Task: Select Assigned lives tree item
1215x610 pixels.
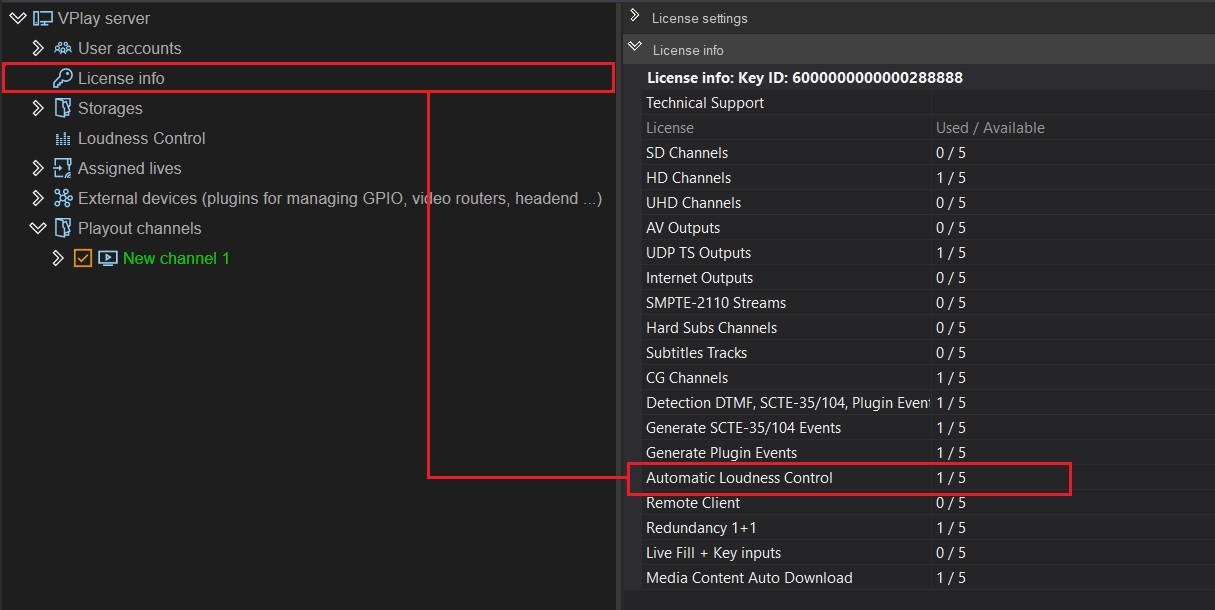Action: point(130,168)
